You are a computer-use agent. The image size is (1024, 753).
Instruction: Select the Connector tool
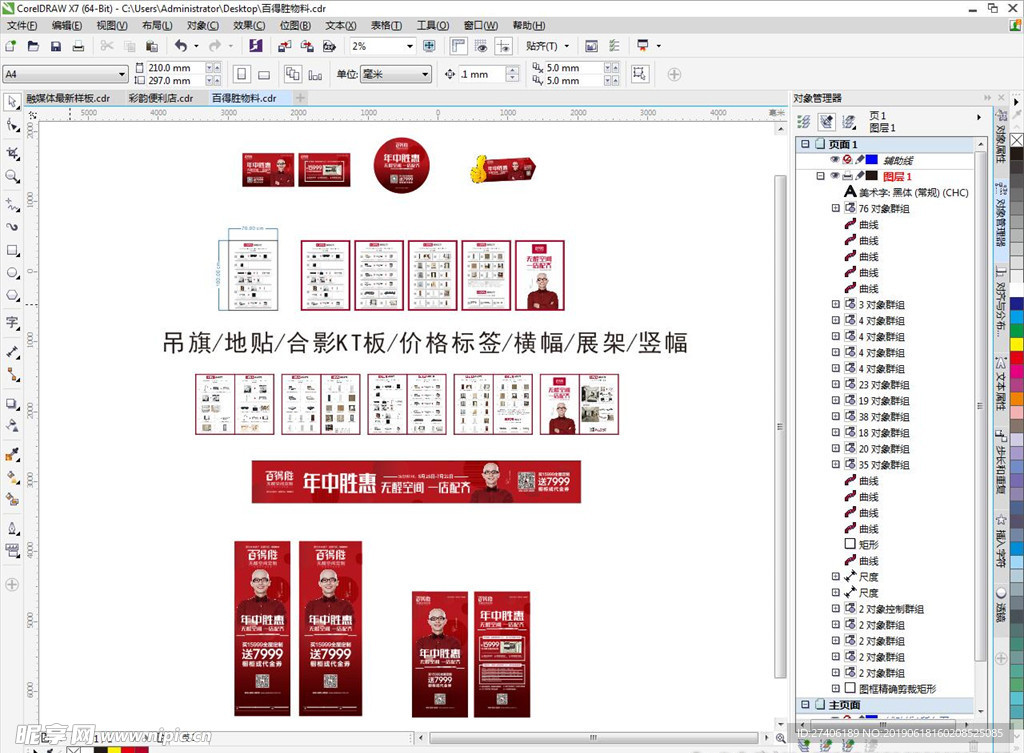click(12, 375)
